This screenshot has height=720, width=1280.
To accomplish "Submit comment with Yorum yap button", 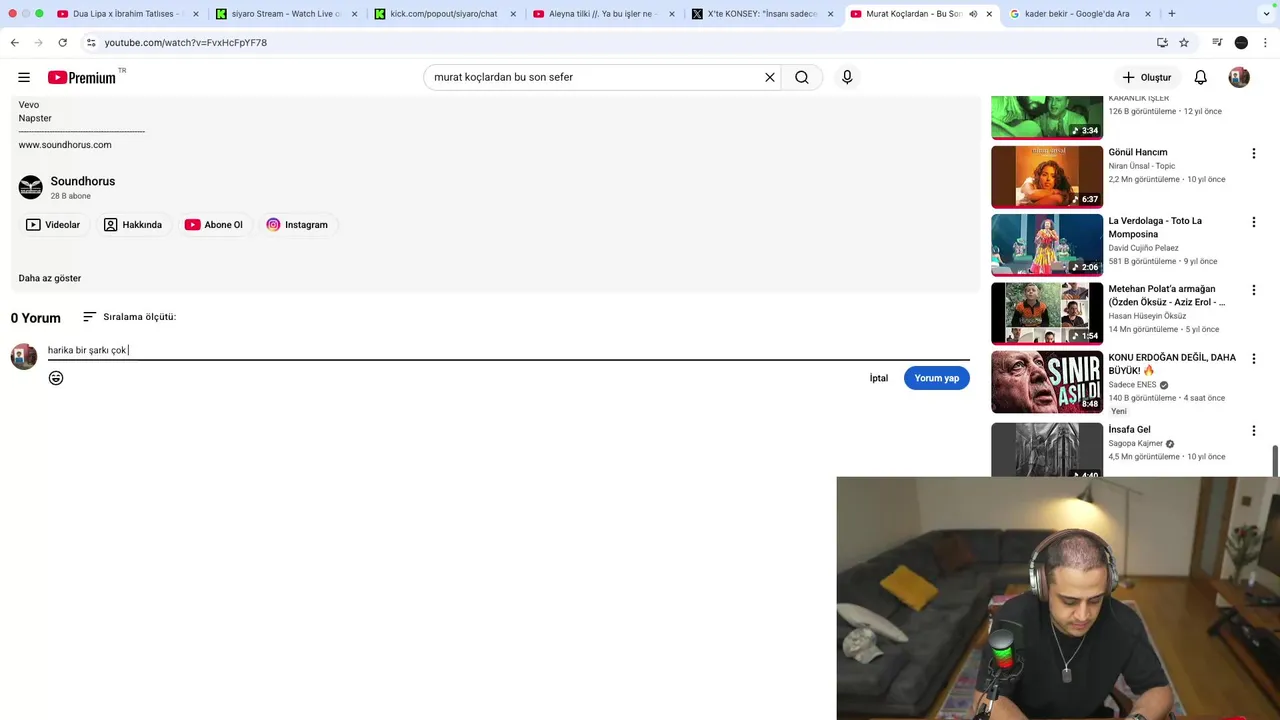I will [936, 378].
